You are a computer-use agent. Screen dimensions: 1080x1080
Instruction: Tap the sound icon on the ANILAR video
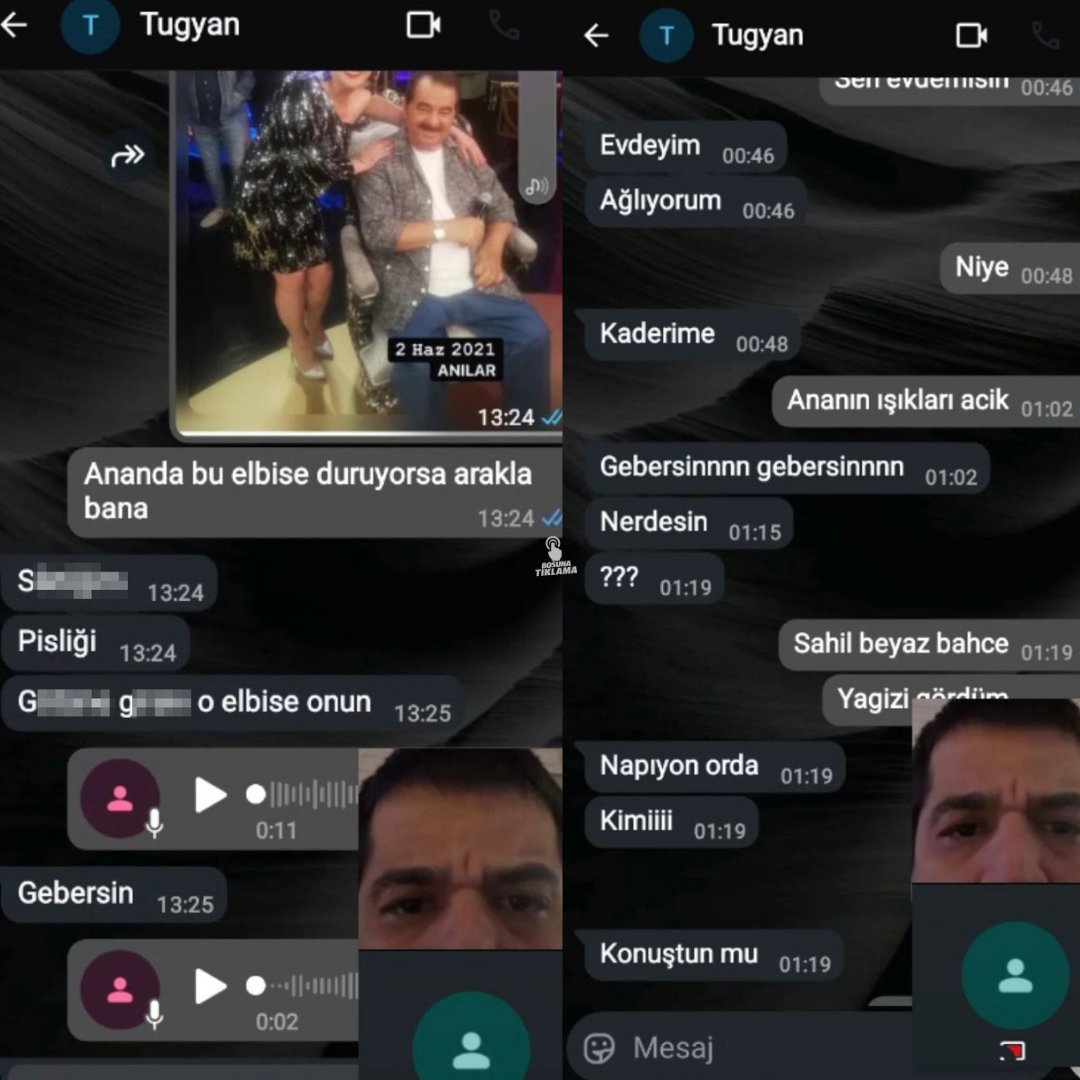[x=537, y=186]
